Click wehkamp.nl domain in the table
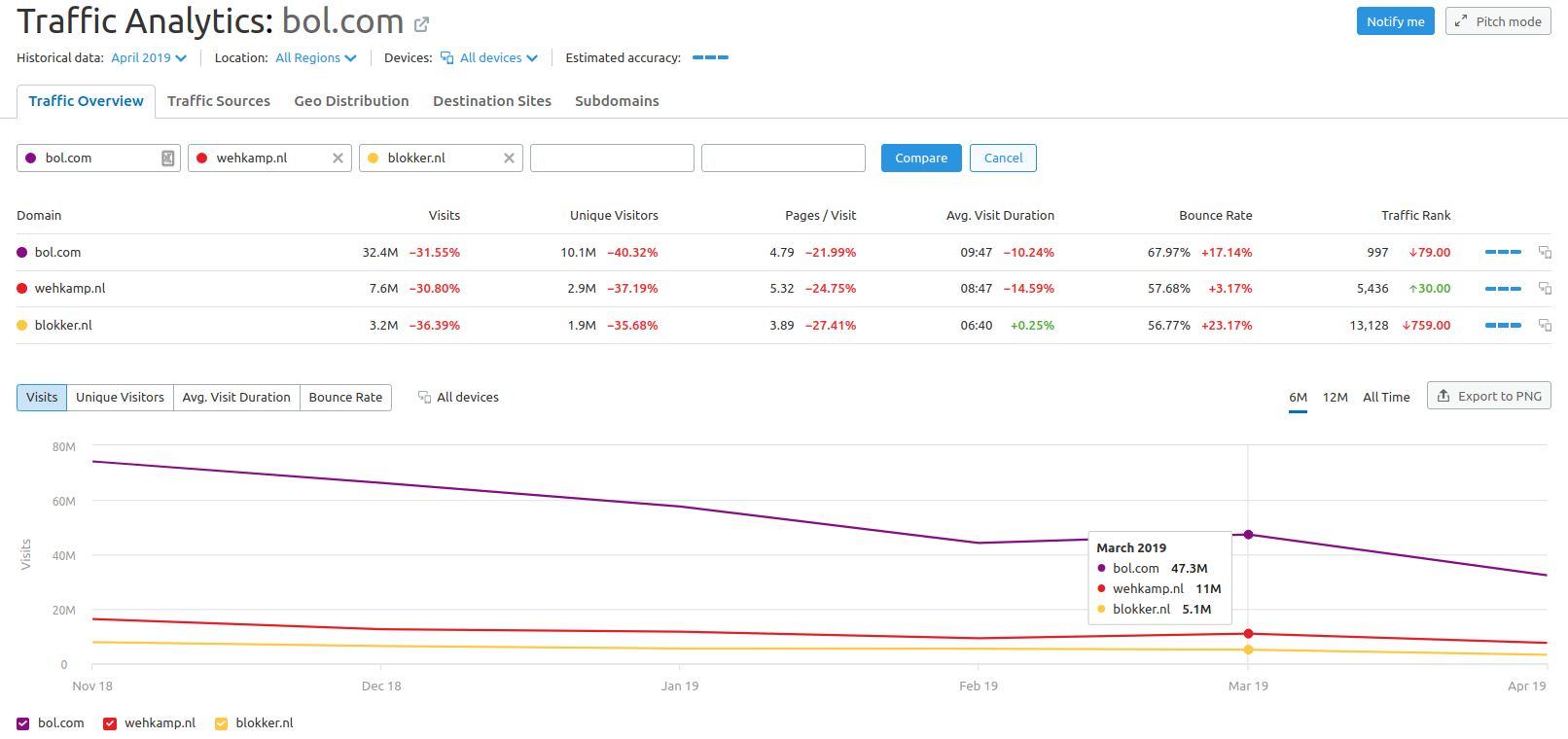This screenshot has height=739, width=1568. click(x=70, y=289)
